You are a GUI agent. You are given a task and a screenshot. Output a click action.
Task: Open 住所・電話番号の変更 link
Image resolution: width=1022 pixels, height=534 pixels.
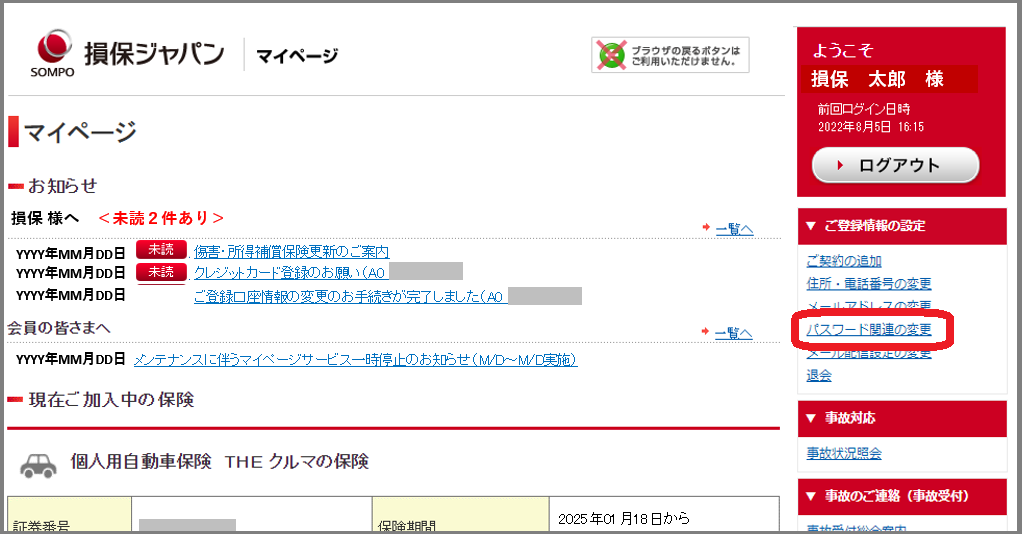pos(869,284)
